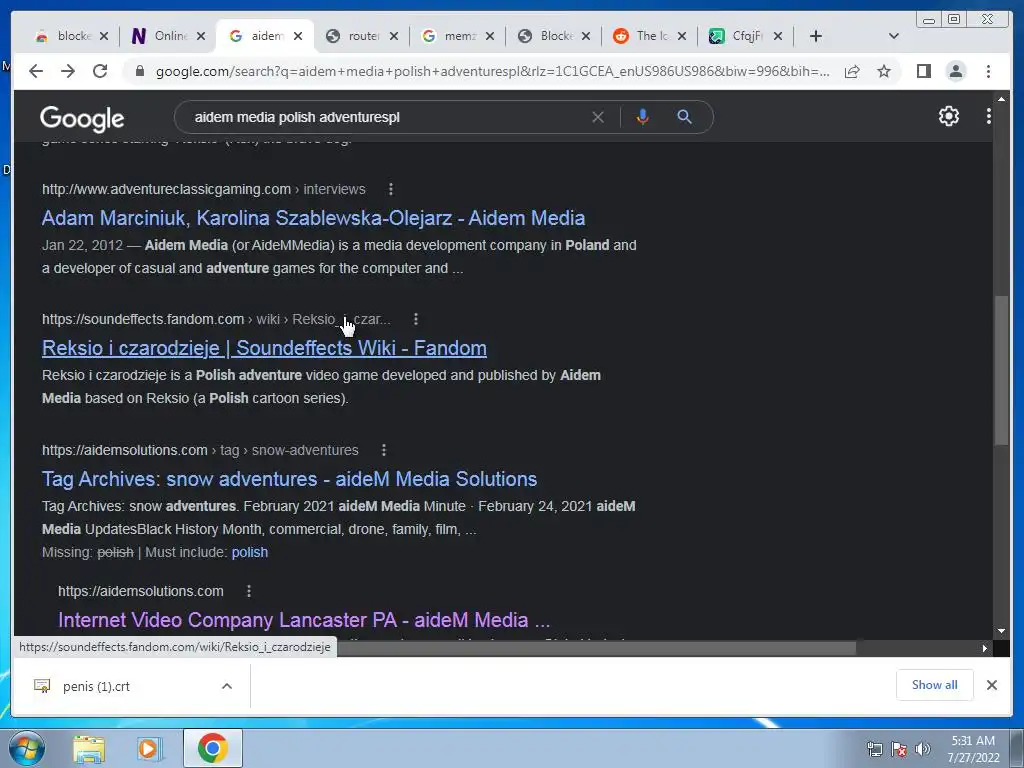This screenshot has width=1024, height=768.
Task: Go to the Google logo homepage
Action: pyautogui.click(x=82, y=118)
